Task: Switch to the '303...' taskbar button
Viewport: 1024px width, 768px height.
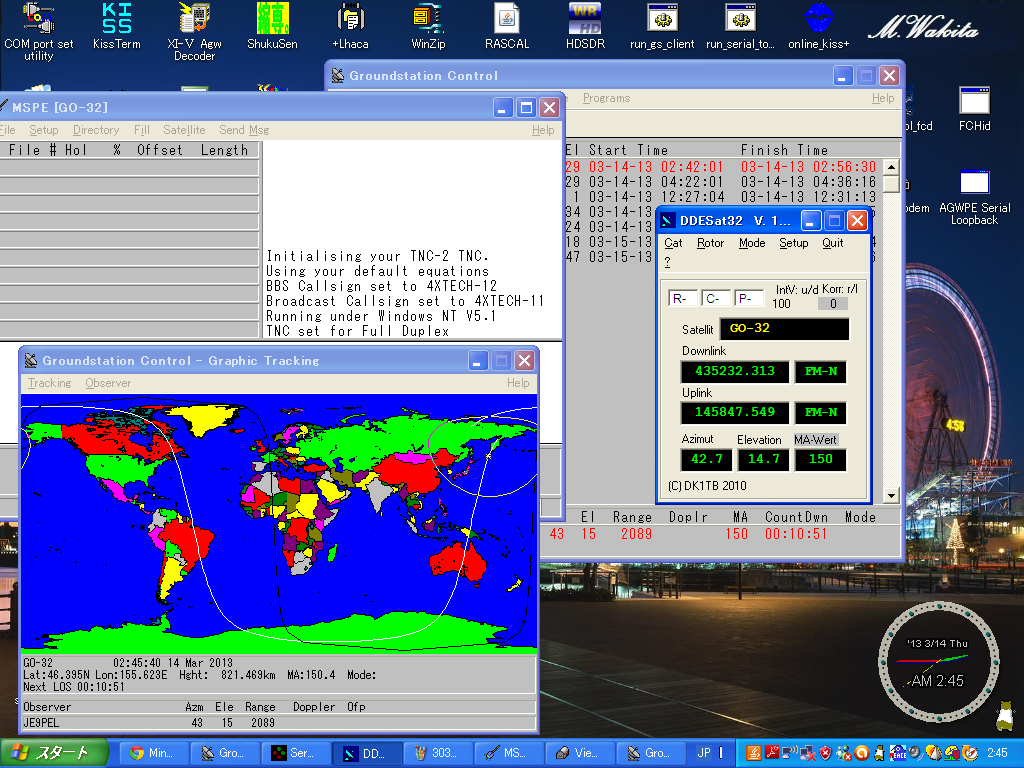Action: [438, 753]
